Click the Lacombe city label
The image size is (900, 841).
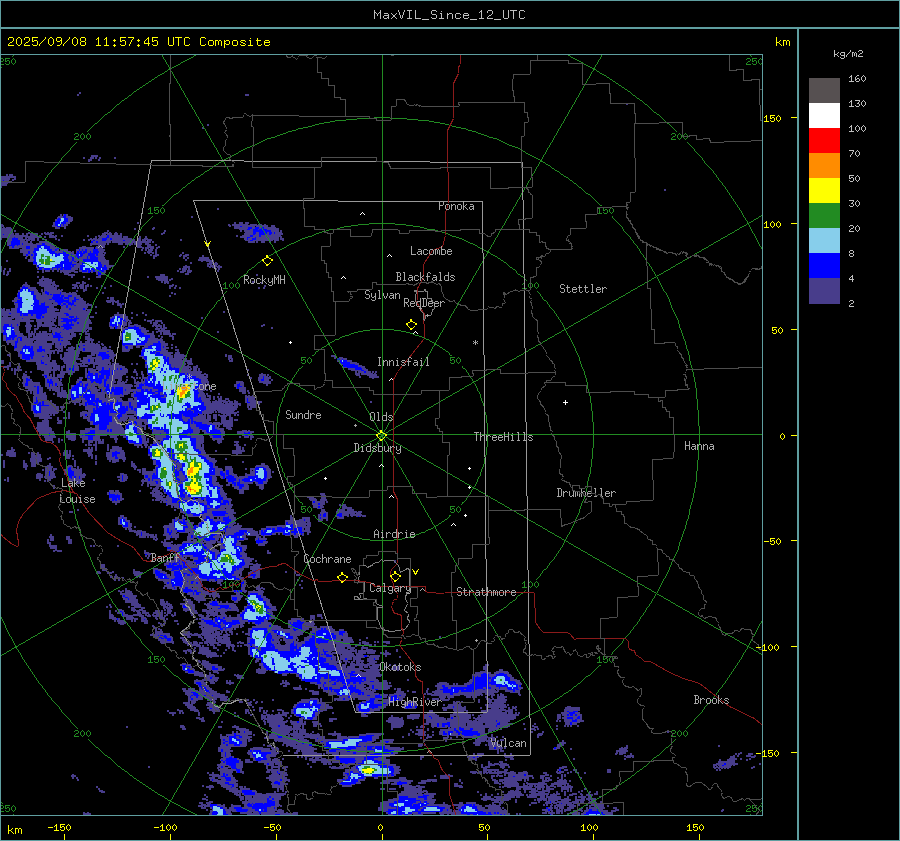pyautogui.click(x=431, y=251)
